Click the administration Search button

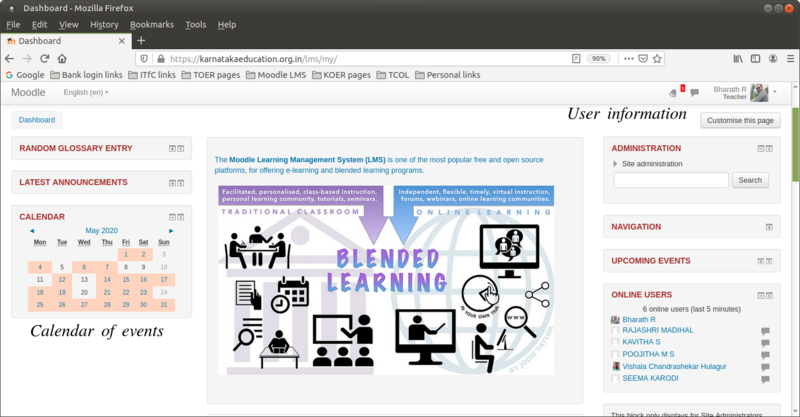tap(750, 180)
